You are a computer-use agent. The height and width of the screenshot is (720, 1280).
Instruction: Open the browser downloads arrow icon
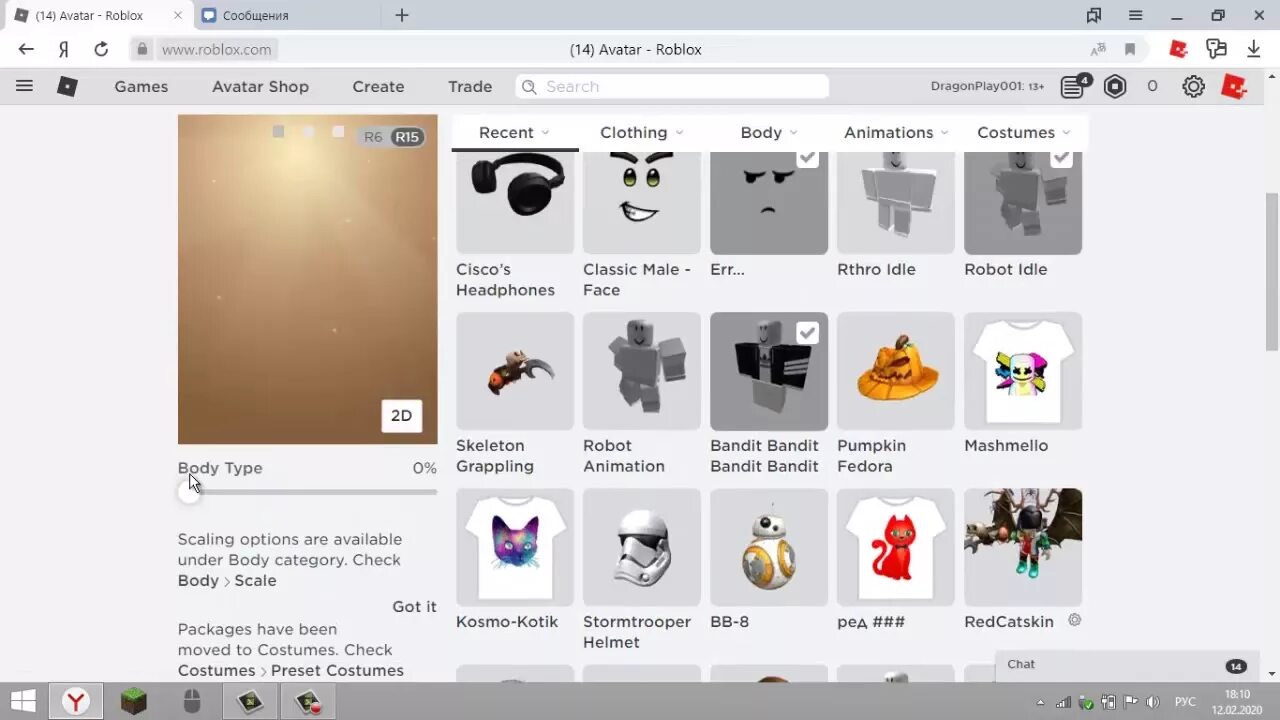click(x=1253, y=49)
